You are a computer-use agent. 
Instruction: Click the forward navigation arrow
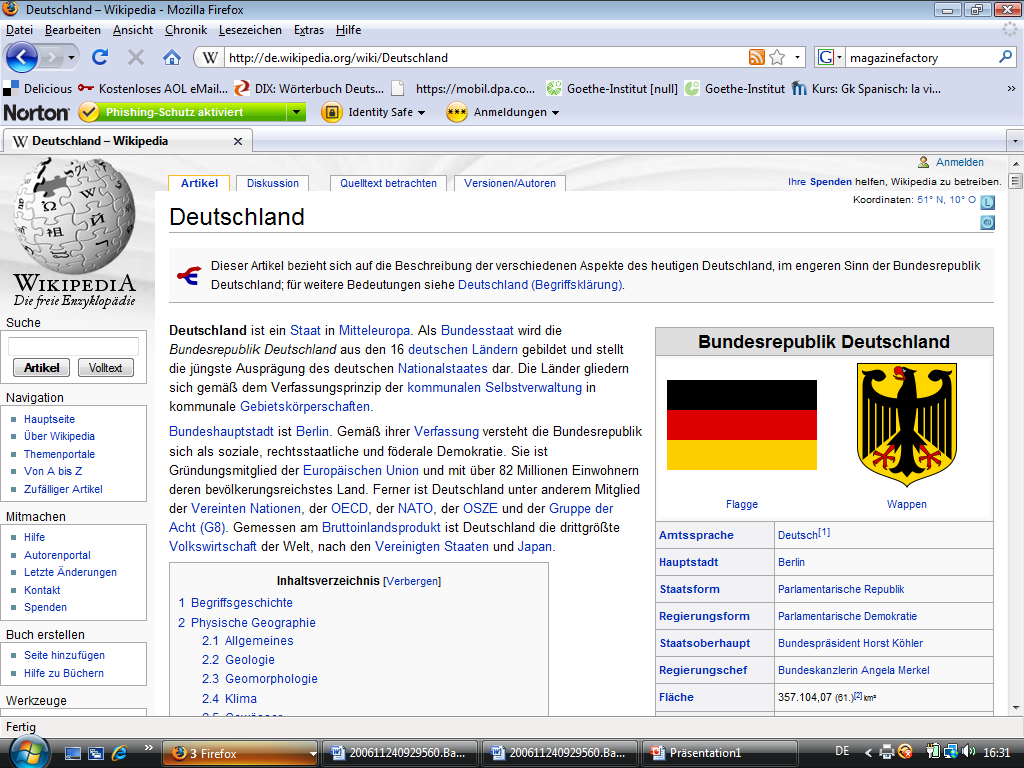pyautogui.click(x=50, y=57)
